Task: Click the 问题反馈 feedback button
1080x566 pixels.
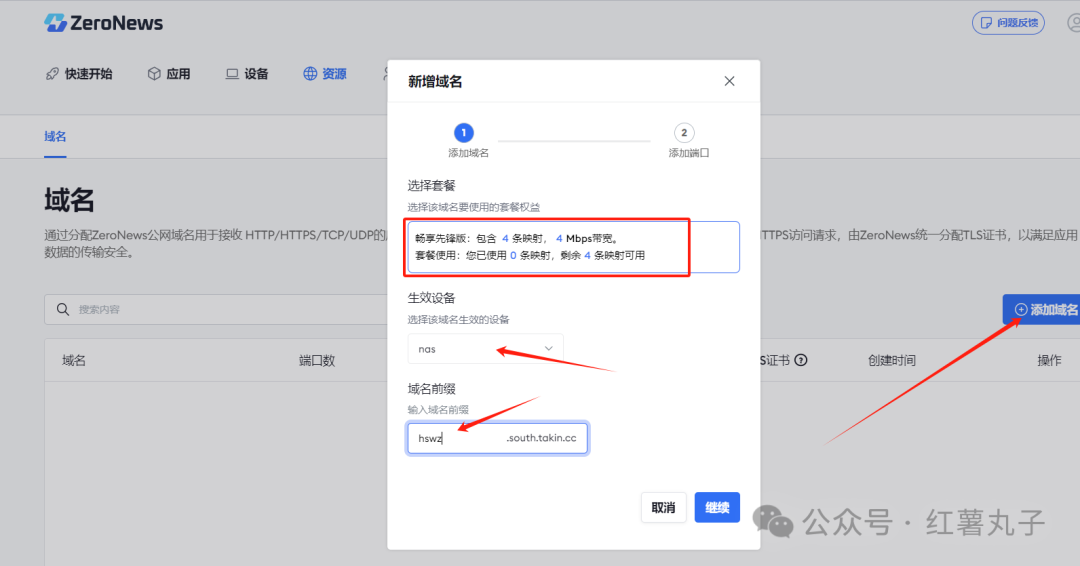Action: pyautogui.click(x=1008, y=23)
